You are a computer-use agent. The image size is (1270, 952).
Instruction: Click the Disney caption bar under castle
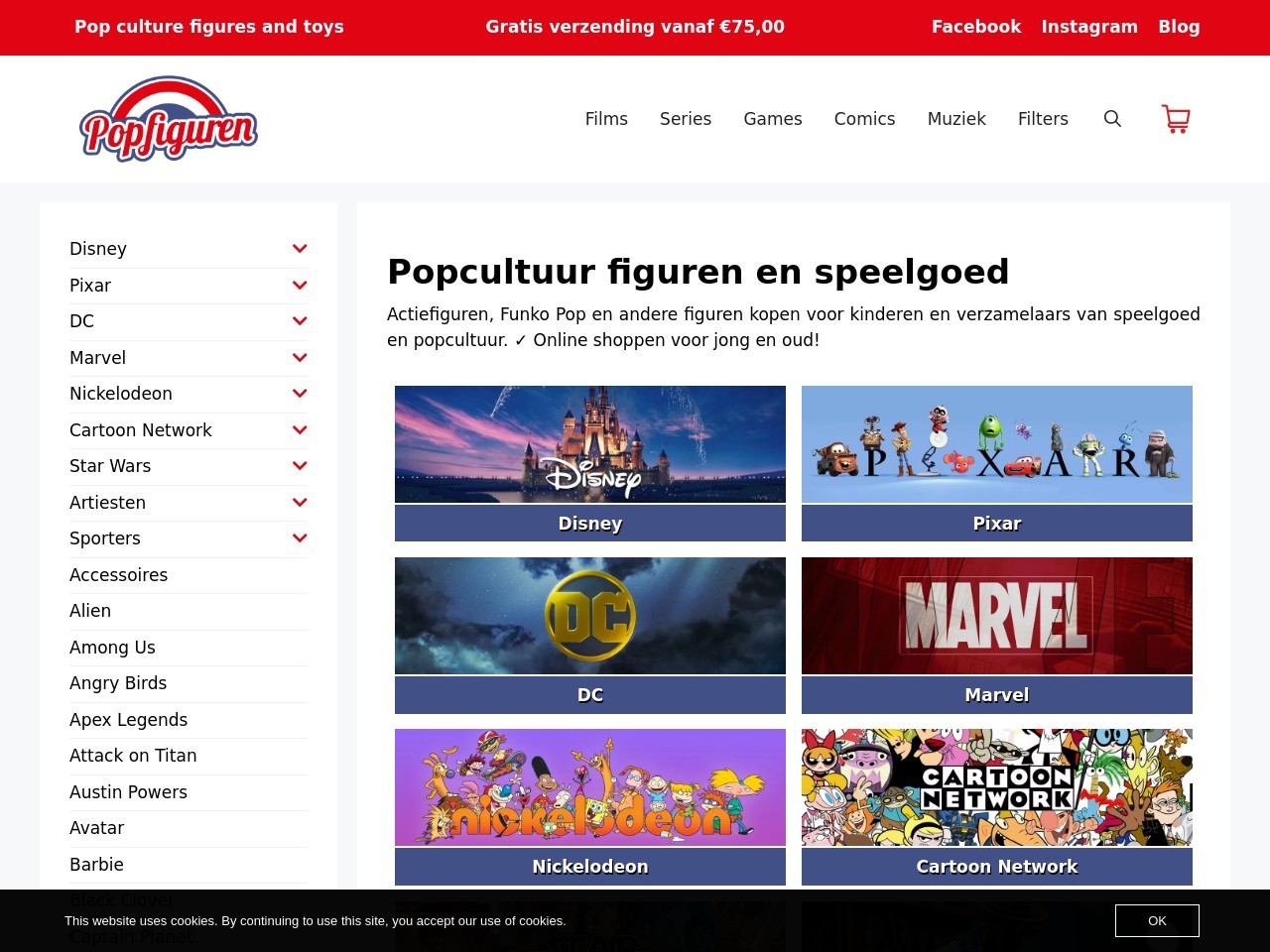(590, 524)
